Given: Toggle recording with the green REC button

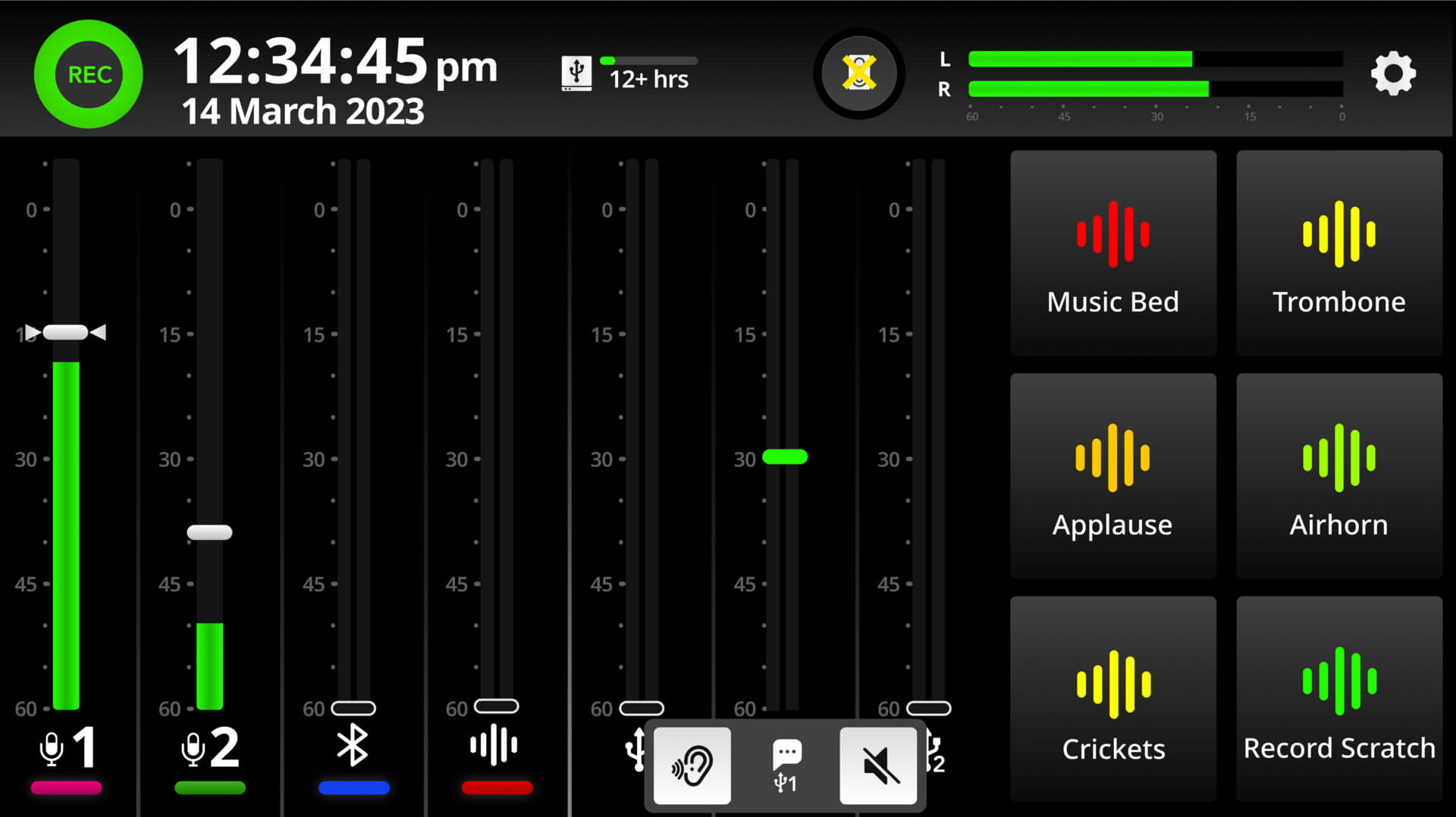Looking at the screenshot, I should [x=89, y=74].
